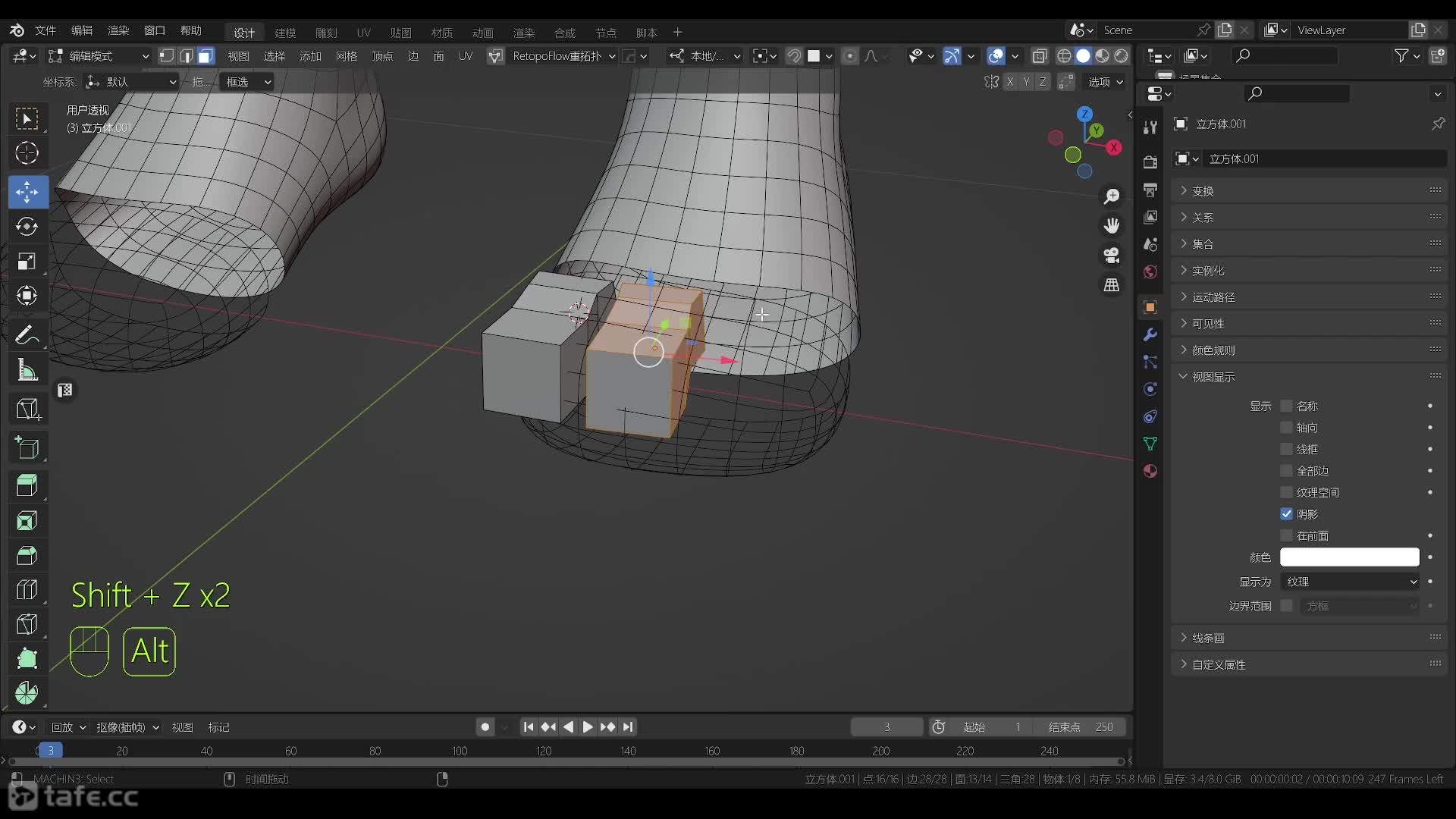Switch to the 雕刻 workspace tab
Screen dimensions: 1456x819
pos(326,33)
